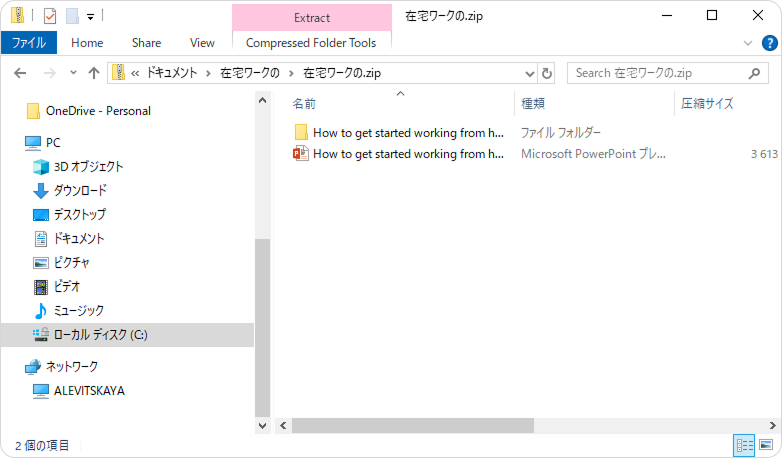Click the New folder quick access icon
The image size is (782, 458).
71,15
